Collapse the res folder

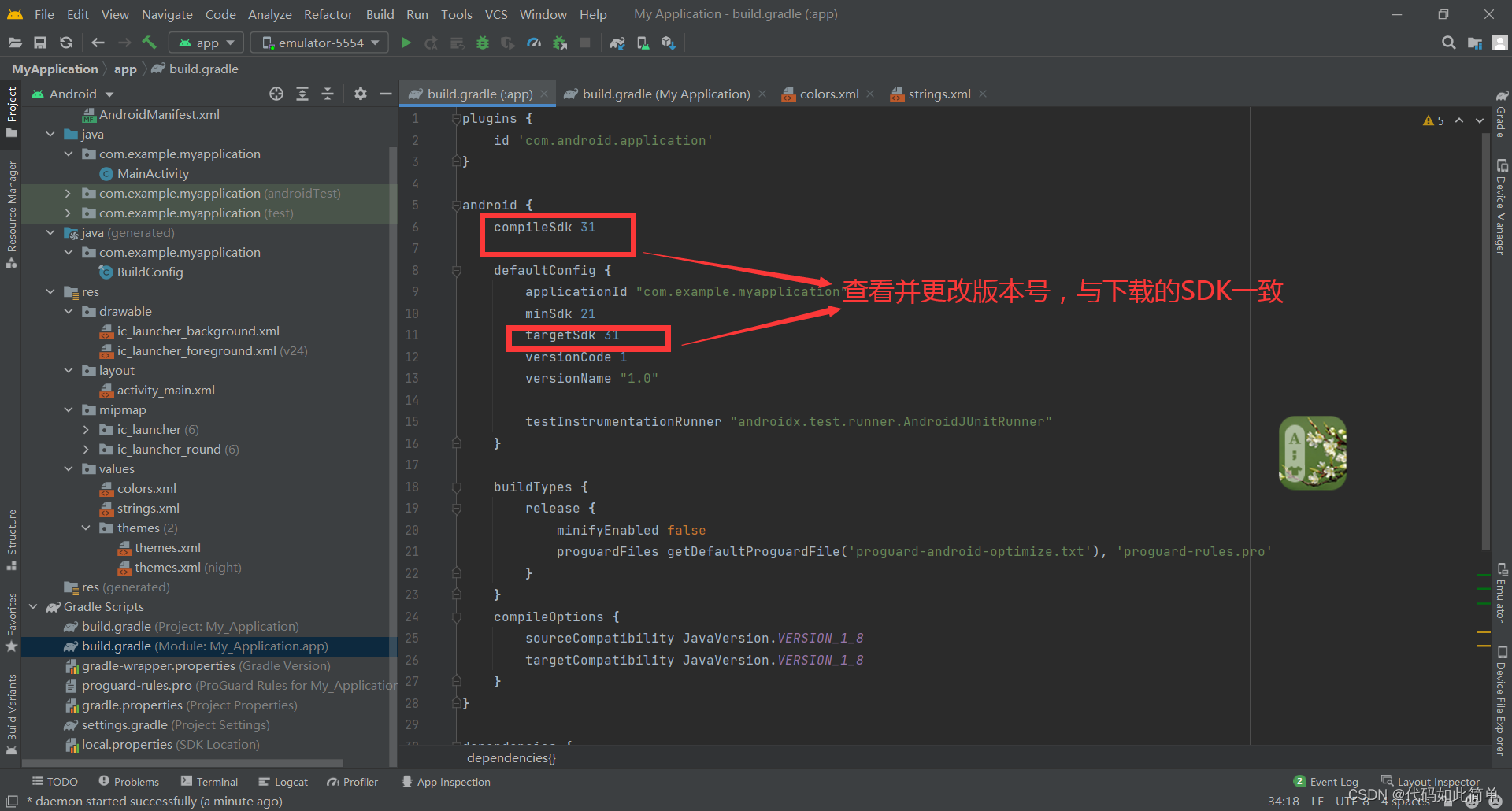pyautogui.click(x=50, y=291)
